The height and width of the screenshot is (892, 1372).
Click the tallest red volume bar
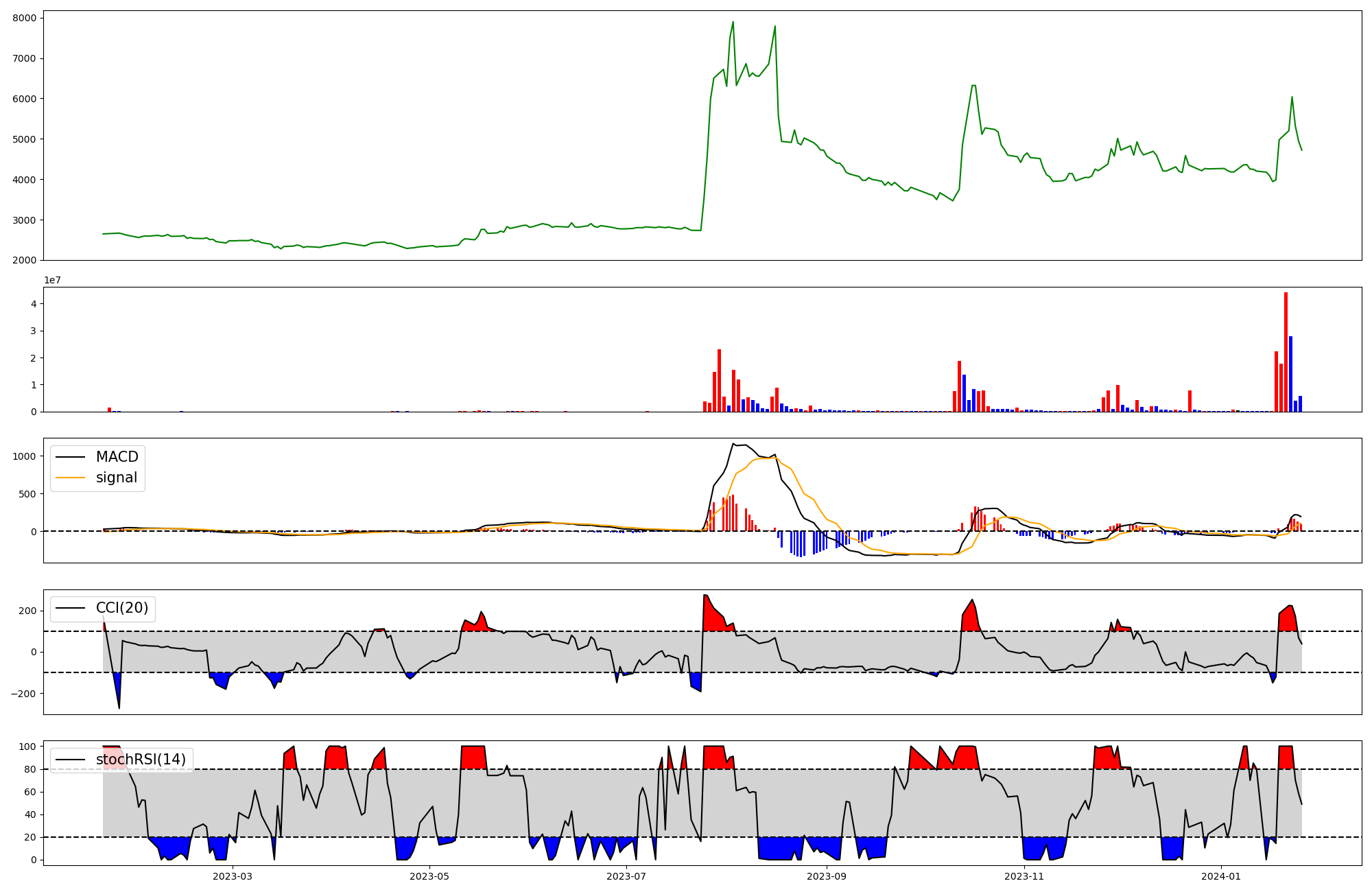click(1286, 351)
